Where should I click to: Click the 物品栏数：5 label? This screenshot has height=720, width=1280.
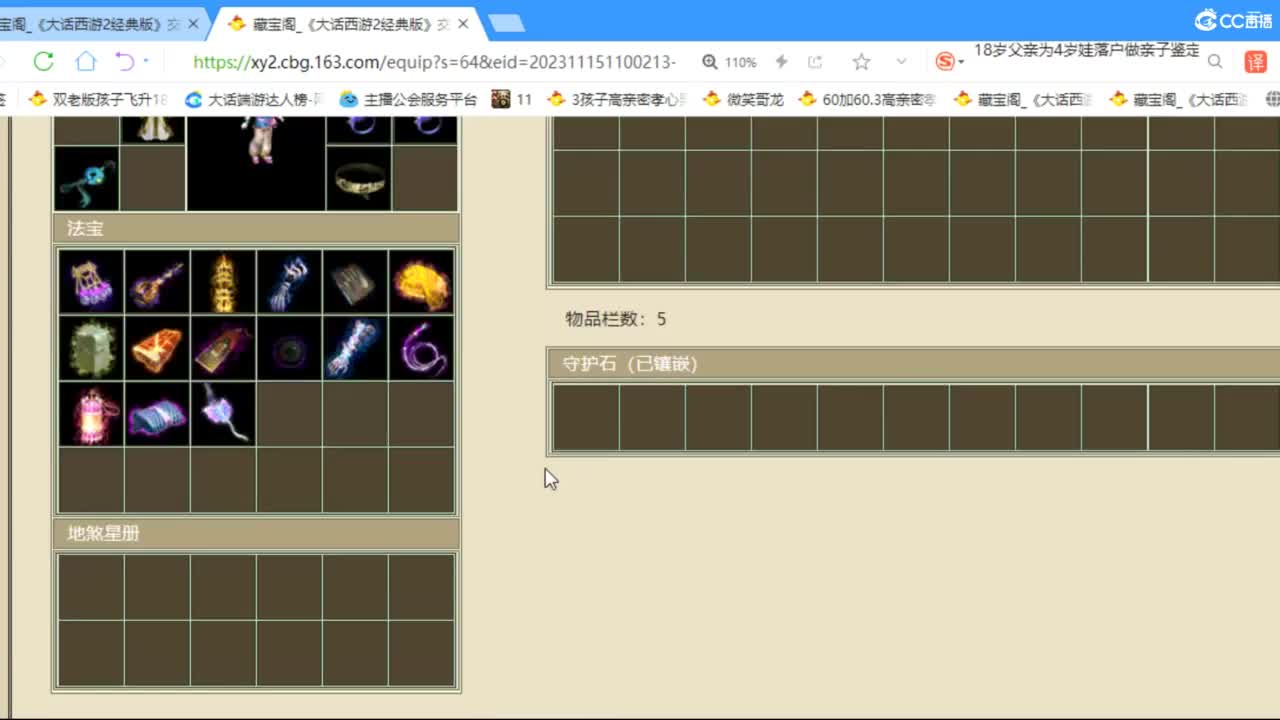click(615, 319)
